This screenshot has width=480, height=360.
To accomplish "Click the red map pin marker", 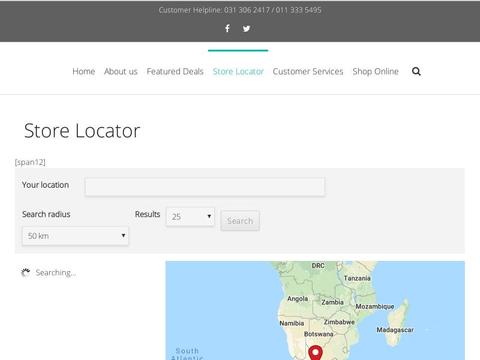I will click(315, 353).
